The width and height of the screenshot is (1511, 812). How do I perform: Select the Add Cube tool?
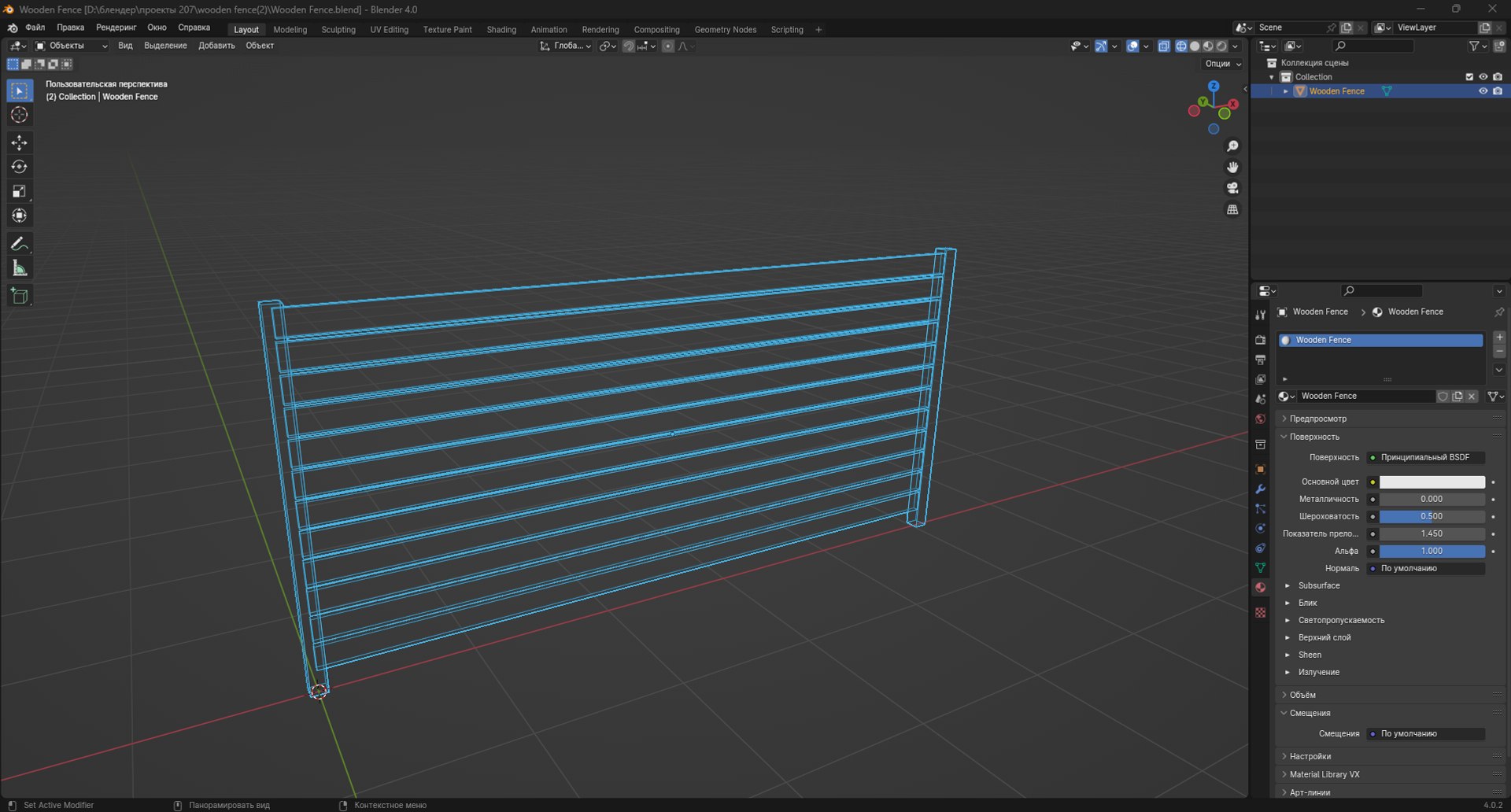[x=20, y=296]
